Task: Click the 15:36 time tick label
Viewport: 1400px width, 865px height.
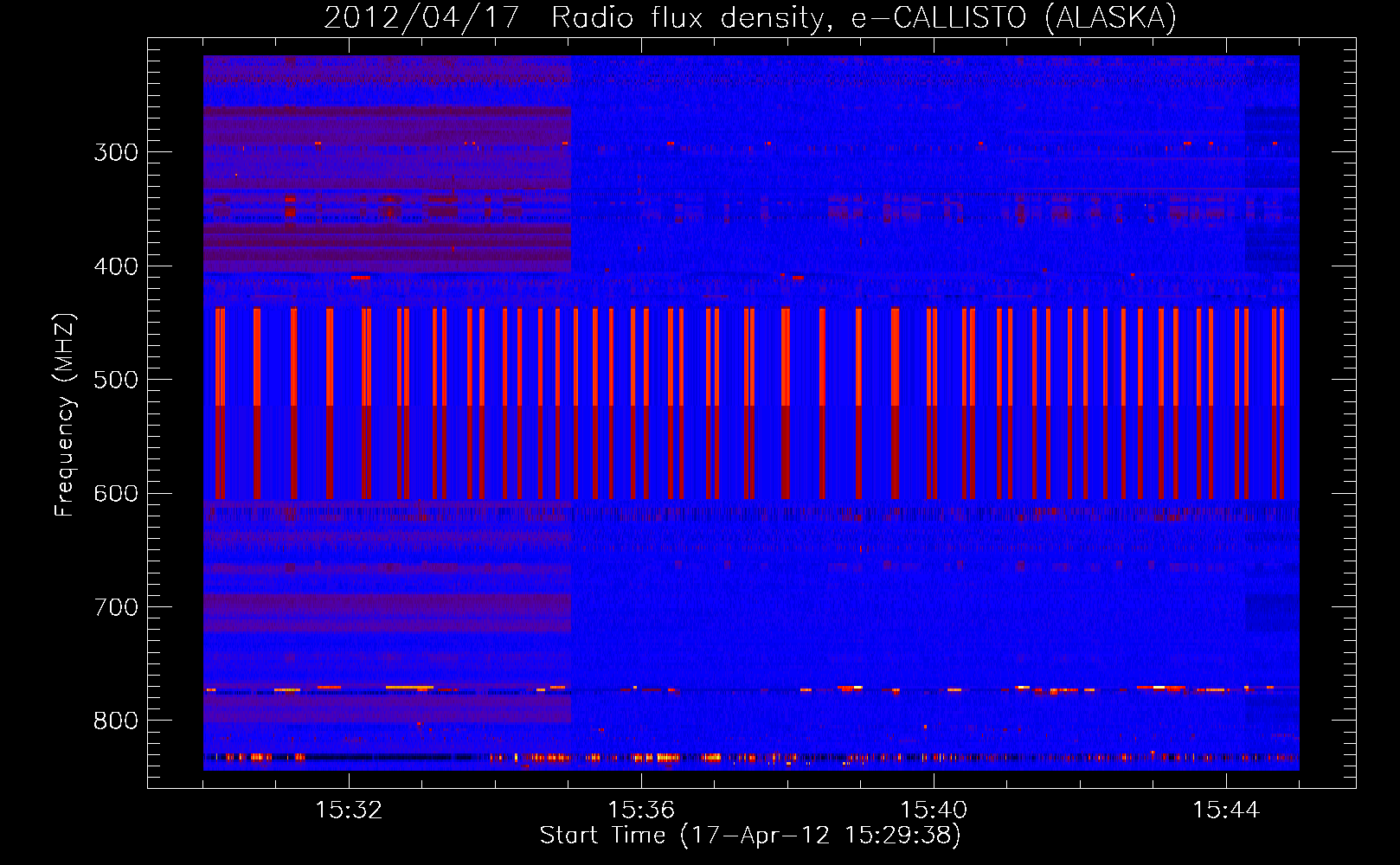Action: 641,810
